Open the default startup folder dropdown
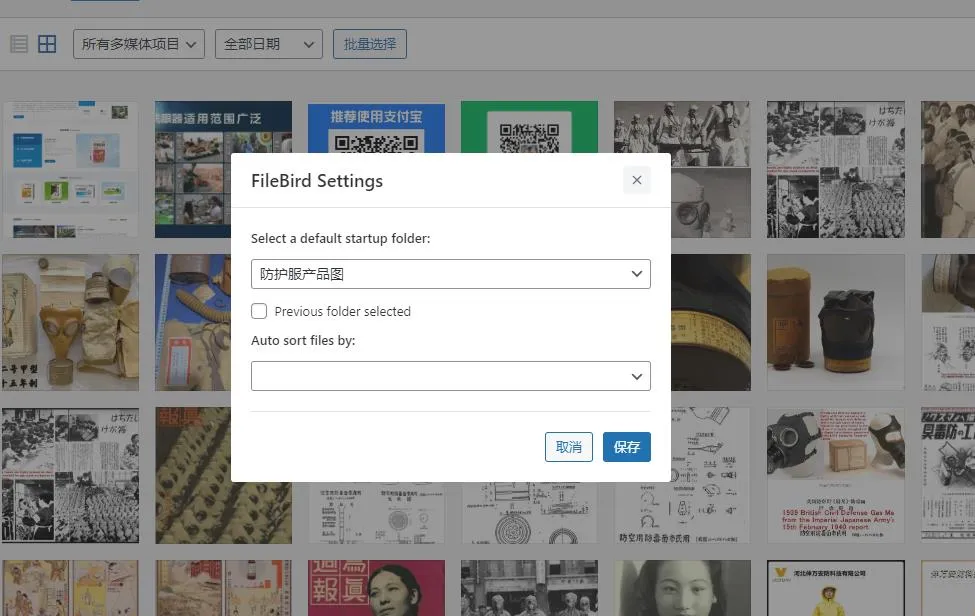 tap(451, 274)
